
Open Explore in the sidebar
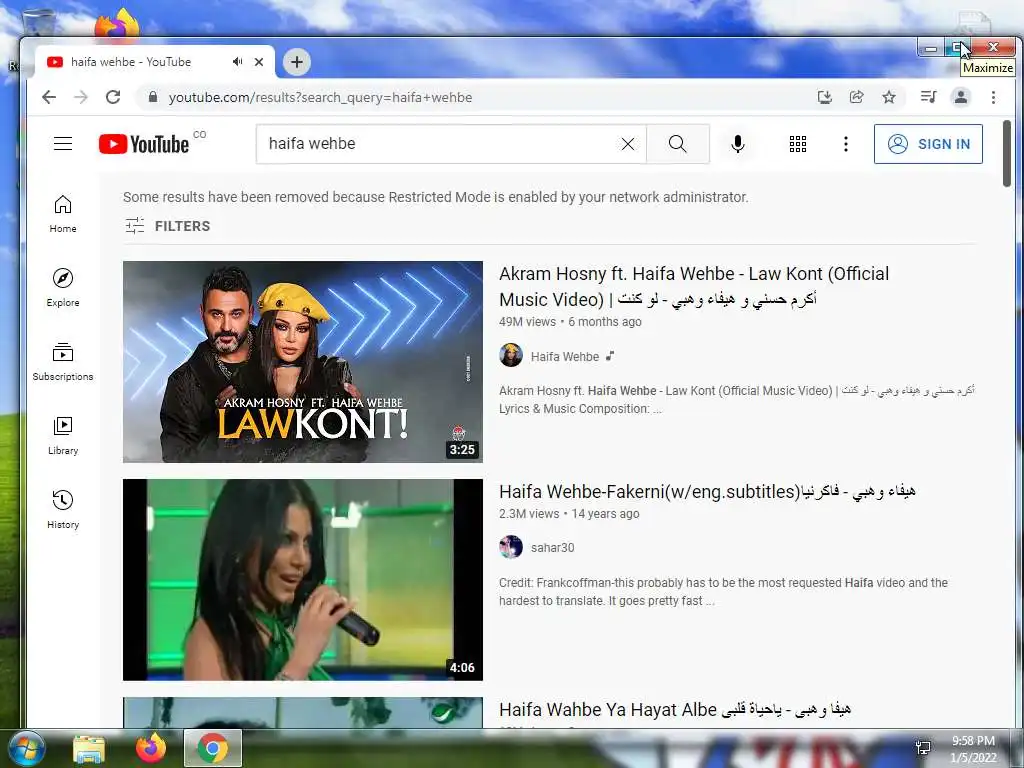point(63,288)
